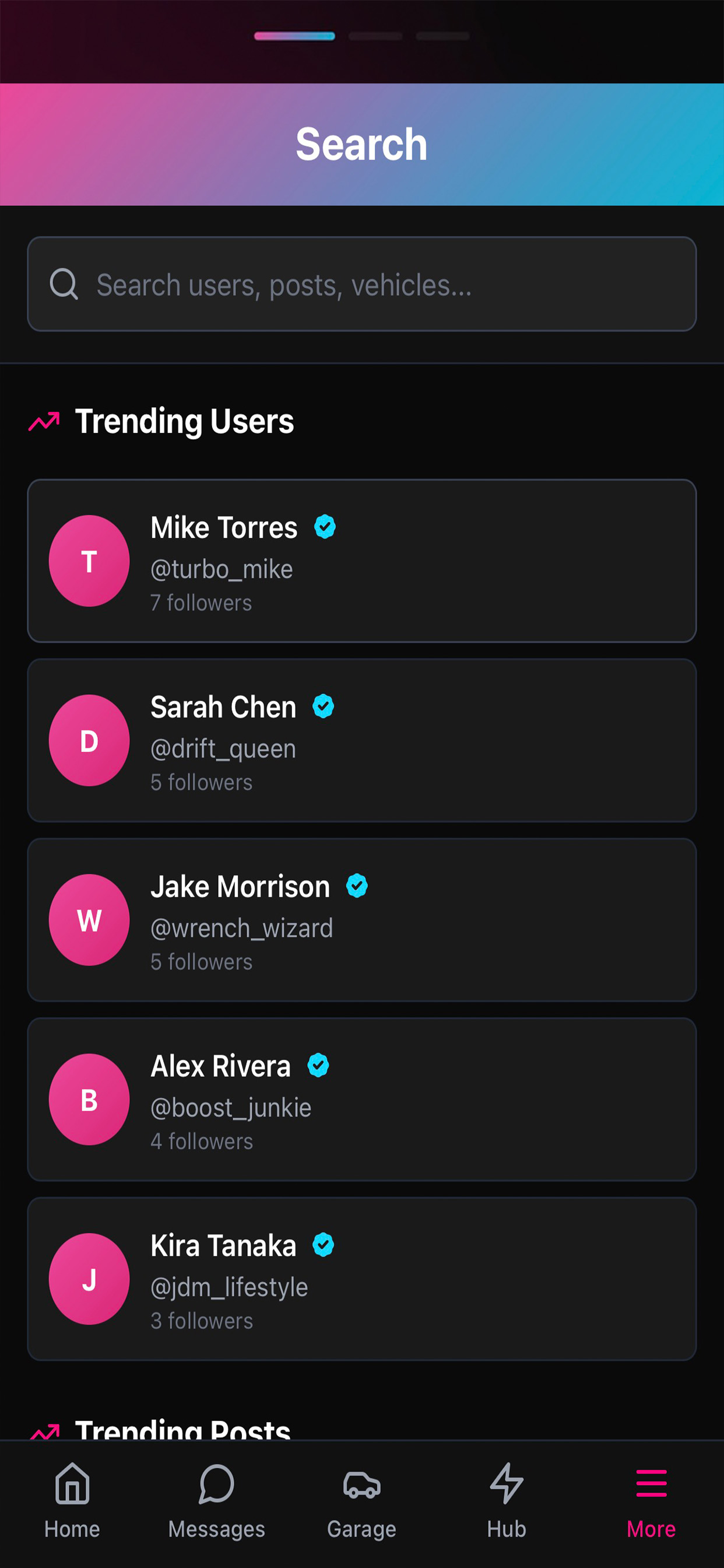This screenshot has width=724, height=1568.
Task: Click Kira Tanaka's verified badge
Action: tap(324, 1245)
